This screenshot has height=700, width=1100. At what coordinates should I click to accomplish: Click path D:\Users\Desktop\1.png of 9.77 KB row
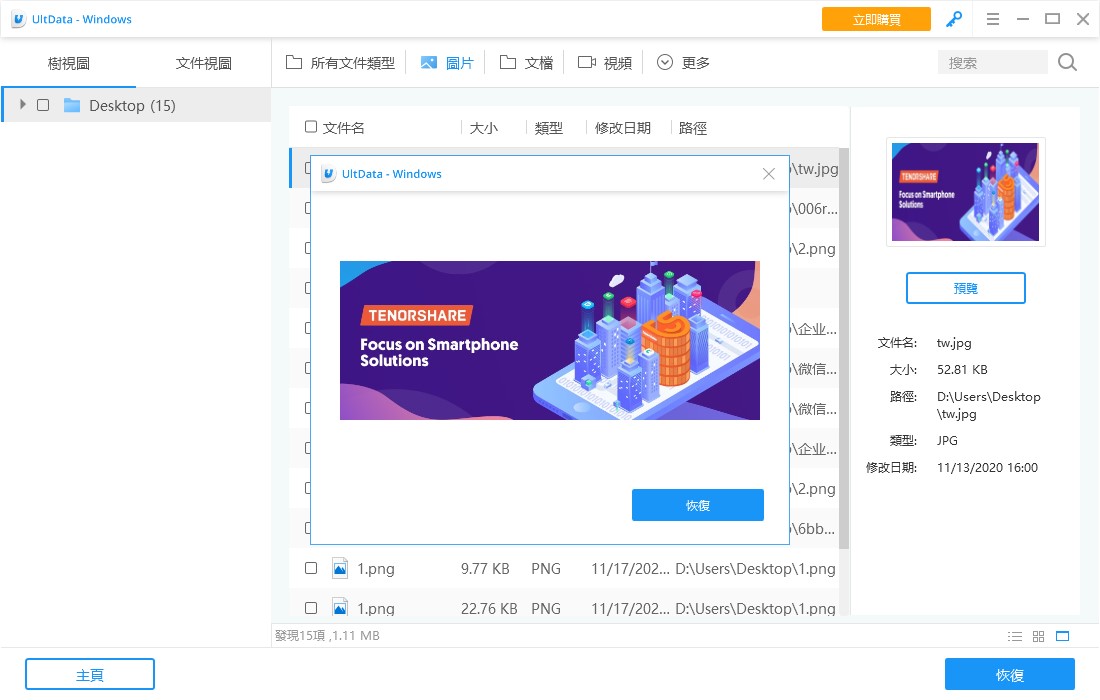click(756, 568)
